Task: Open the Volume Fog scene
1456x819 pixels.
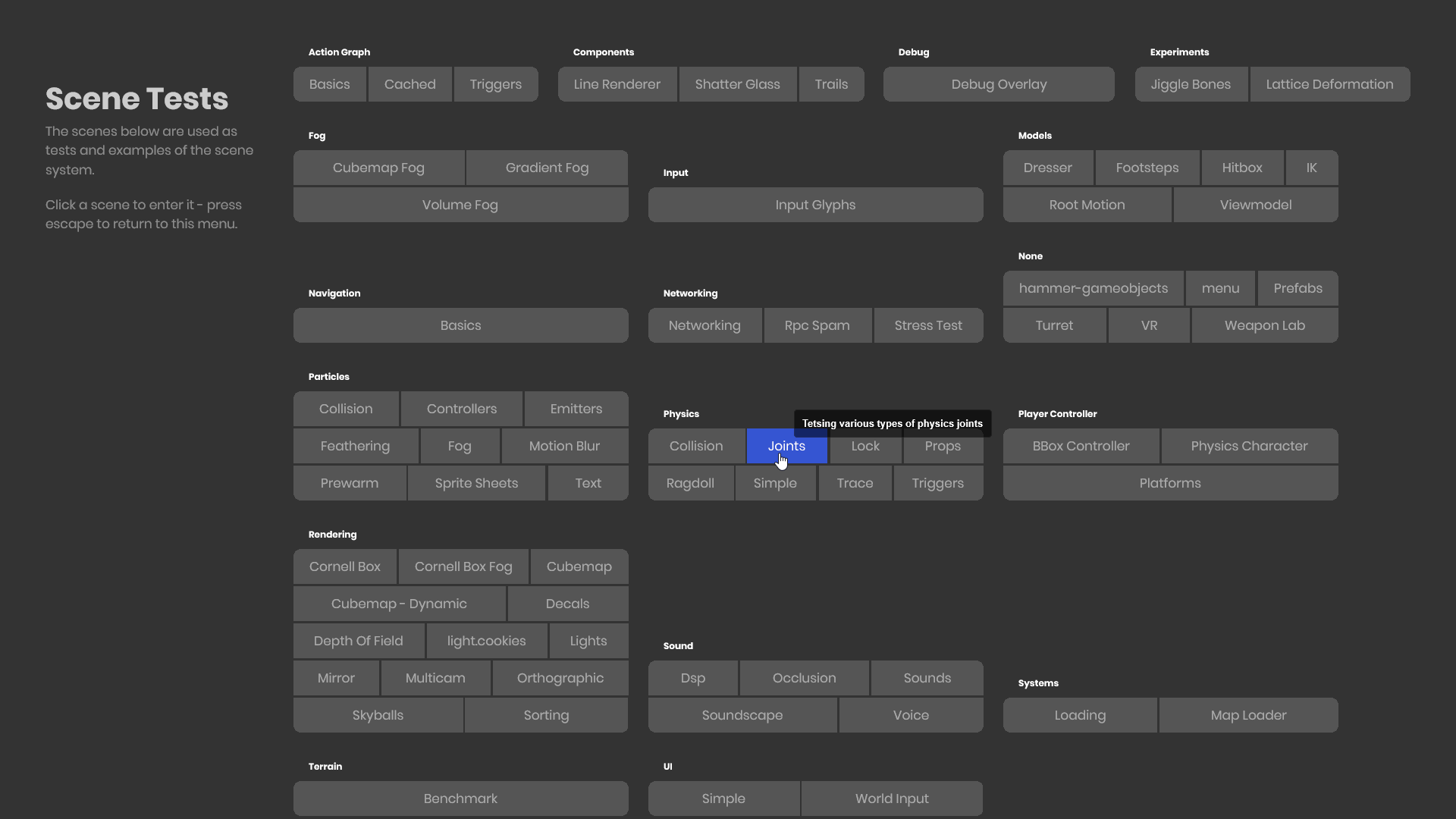Action: click(460, 205)
